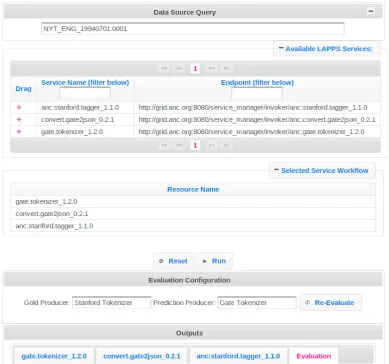Go to last page in bottom paginator

point(227,145)
